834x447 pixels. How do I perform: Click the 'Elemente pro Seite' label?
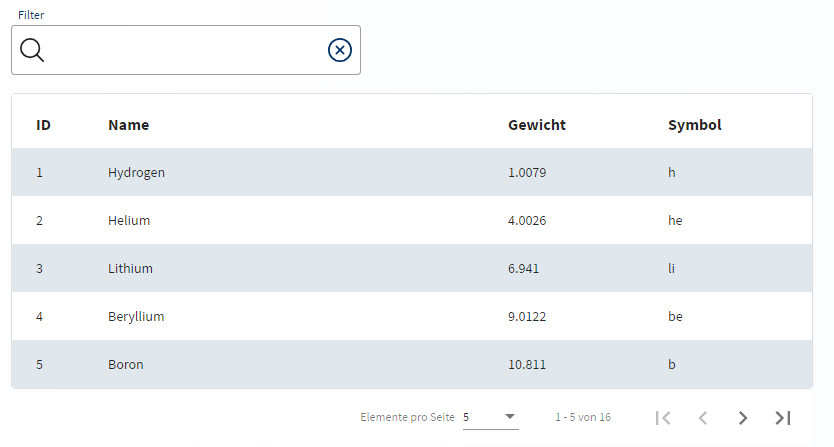(407, 417)
